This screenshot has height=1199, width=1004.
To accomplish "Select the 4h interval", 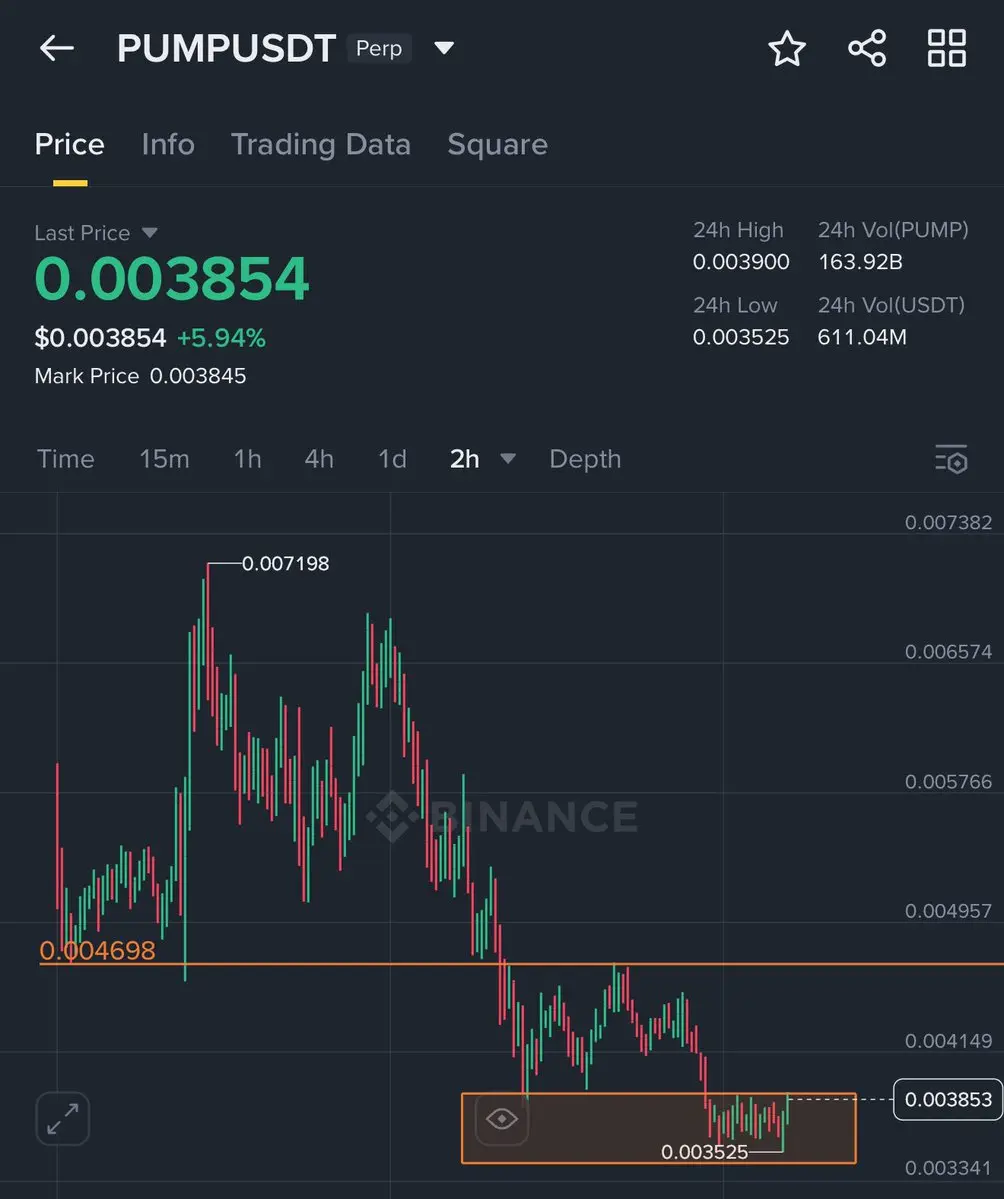I will tap(319, 459).
